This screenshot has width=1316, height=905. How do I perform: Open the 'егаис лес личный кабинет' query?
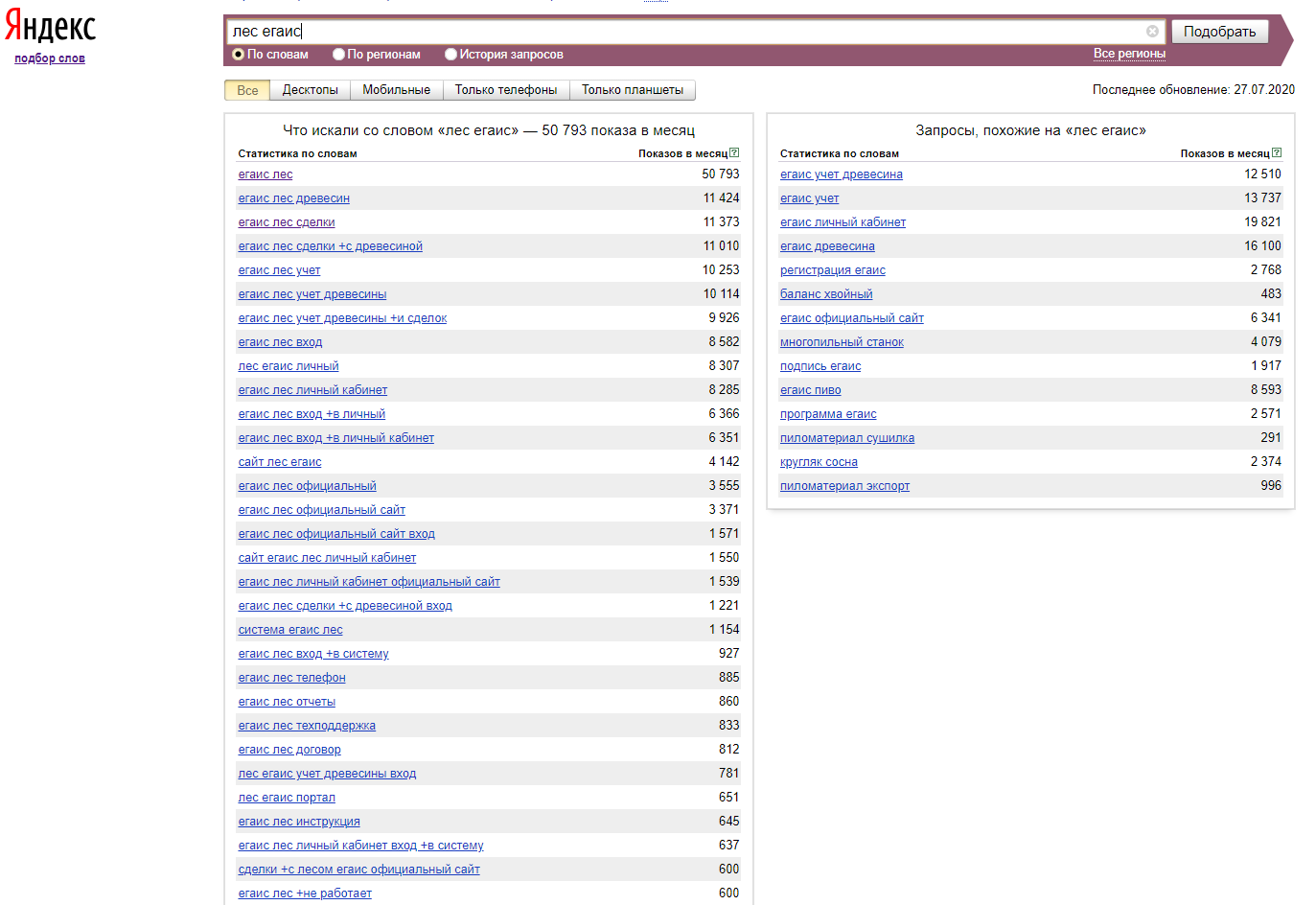312,390
